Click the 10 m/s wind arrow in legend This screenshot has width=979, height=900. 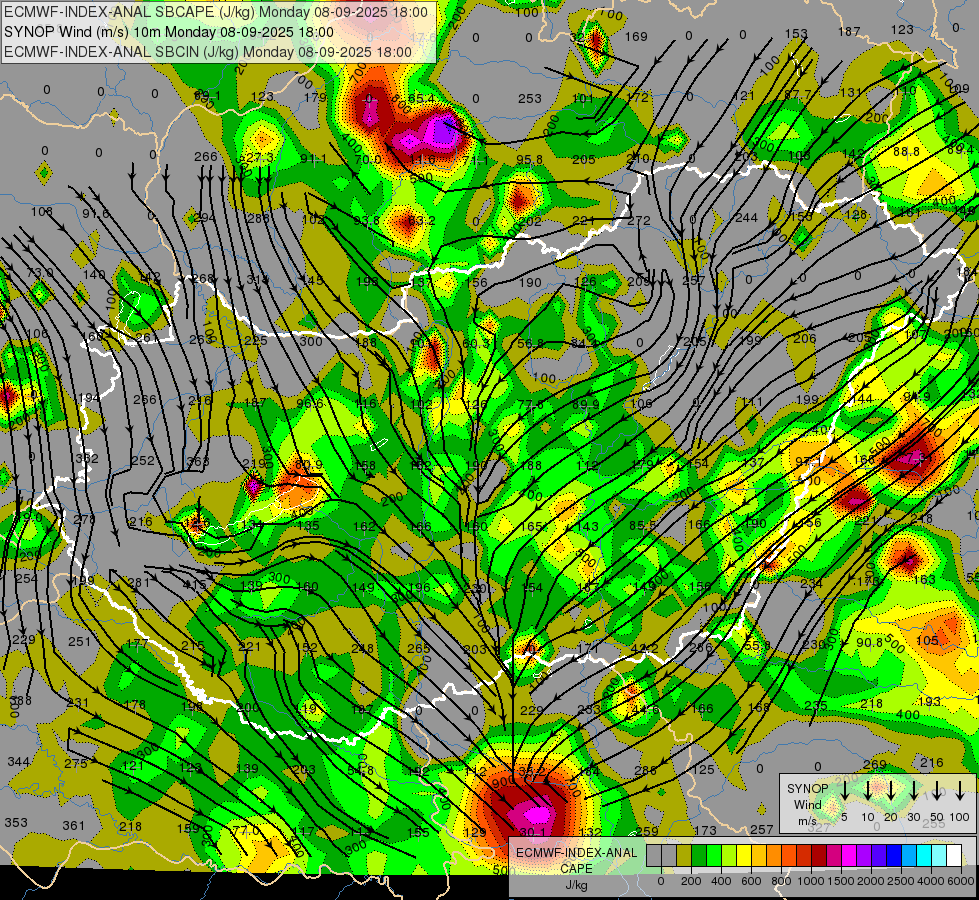(867, 791)
